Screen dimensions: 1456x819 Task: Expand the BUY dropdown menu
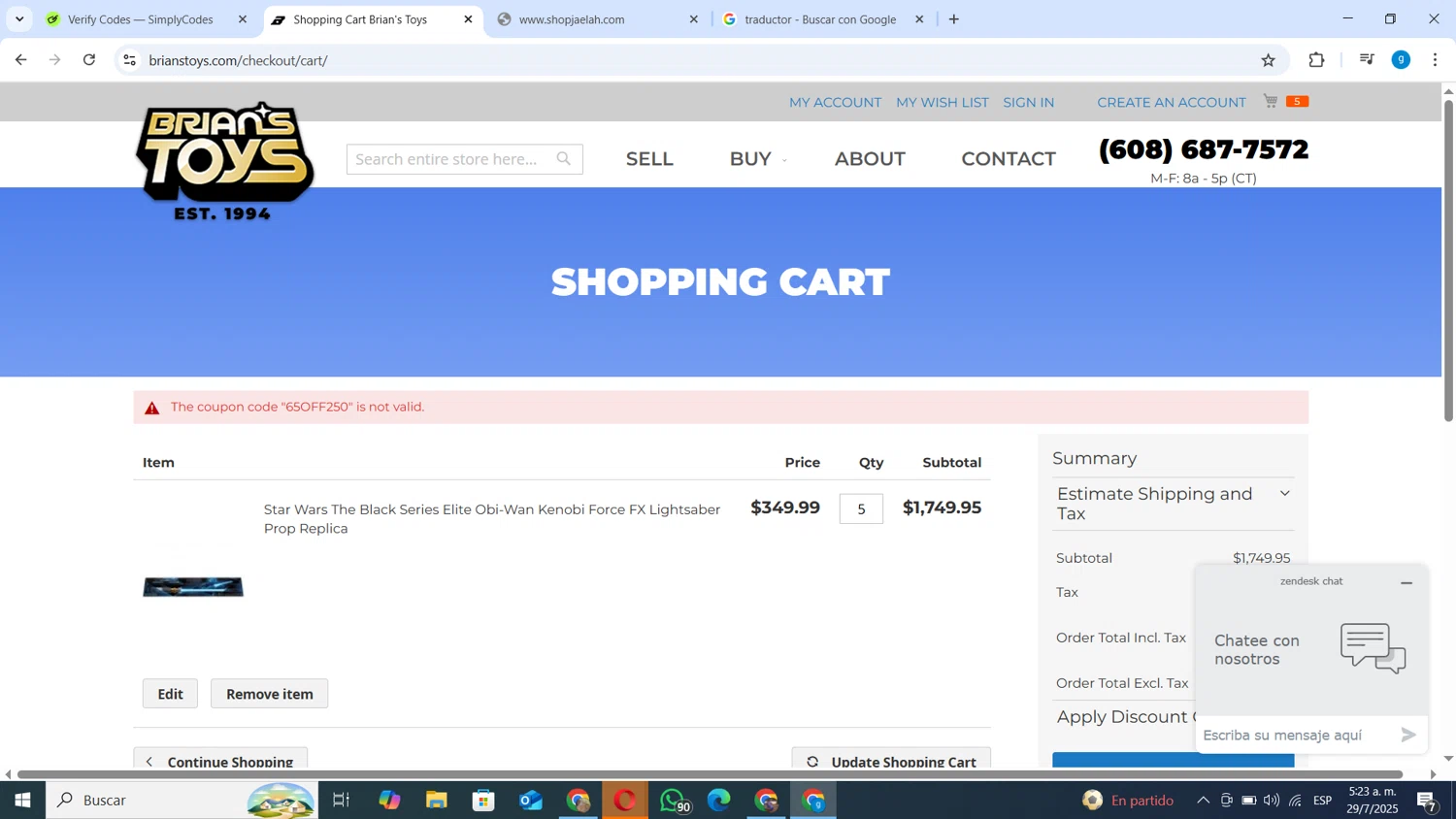[x=758, y=159]
